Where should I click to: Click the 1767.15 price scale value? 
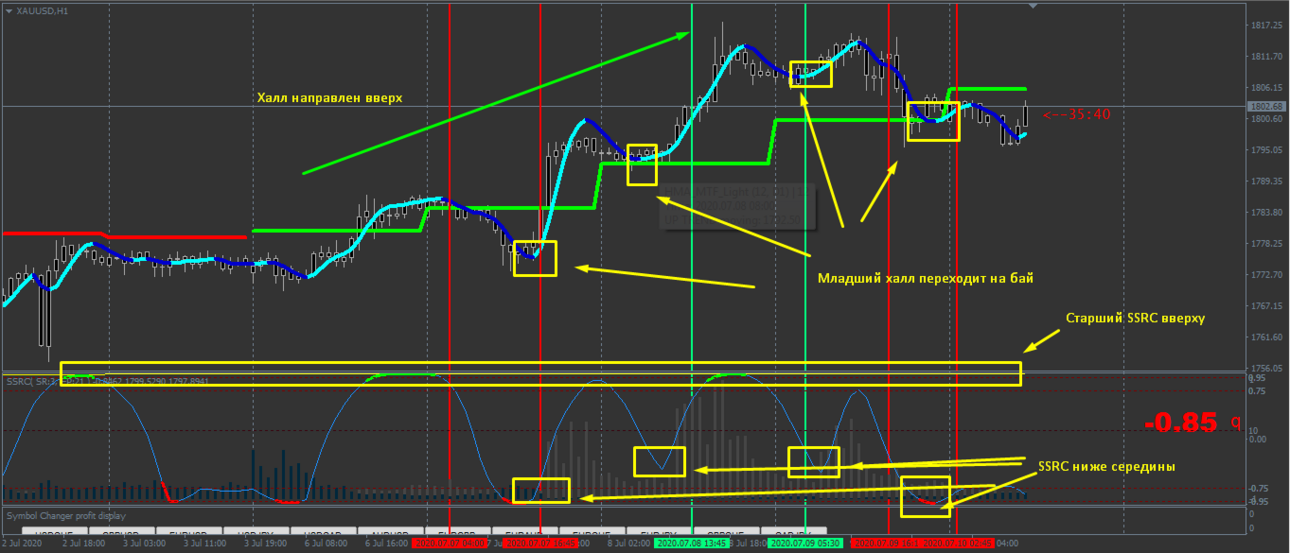tap(1265, 306)
